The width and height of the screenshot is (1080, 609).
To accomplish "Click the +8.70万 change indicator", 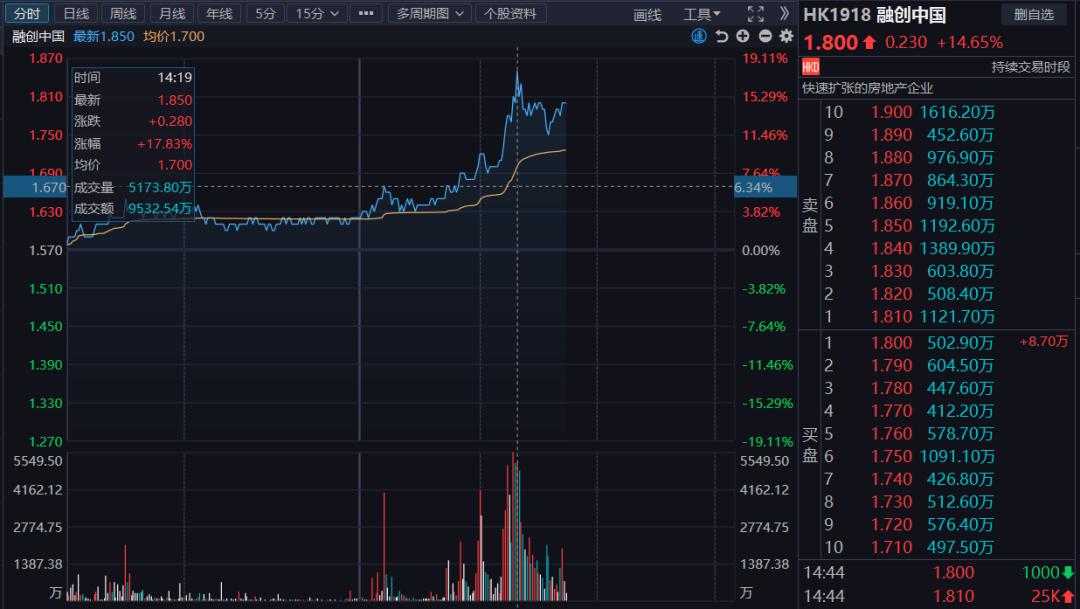I will [x=1043, y=342].
